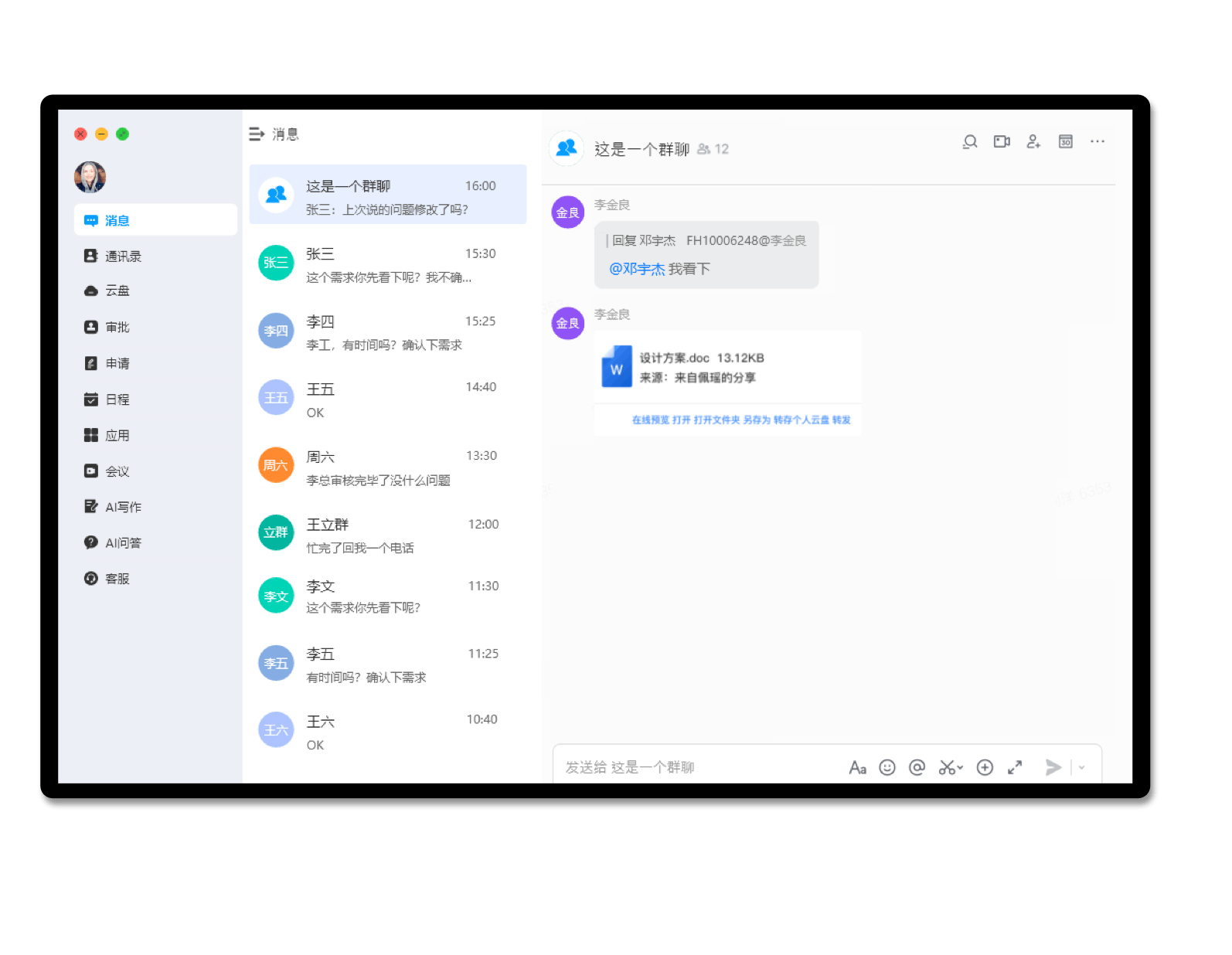Click the add member icon
The width and height of the screenshot is (1232, 955).
(x=1033, y=141)
